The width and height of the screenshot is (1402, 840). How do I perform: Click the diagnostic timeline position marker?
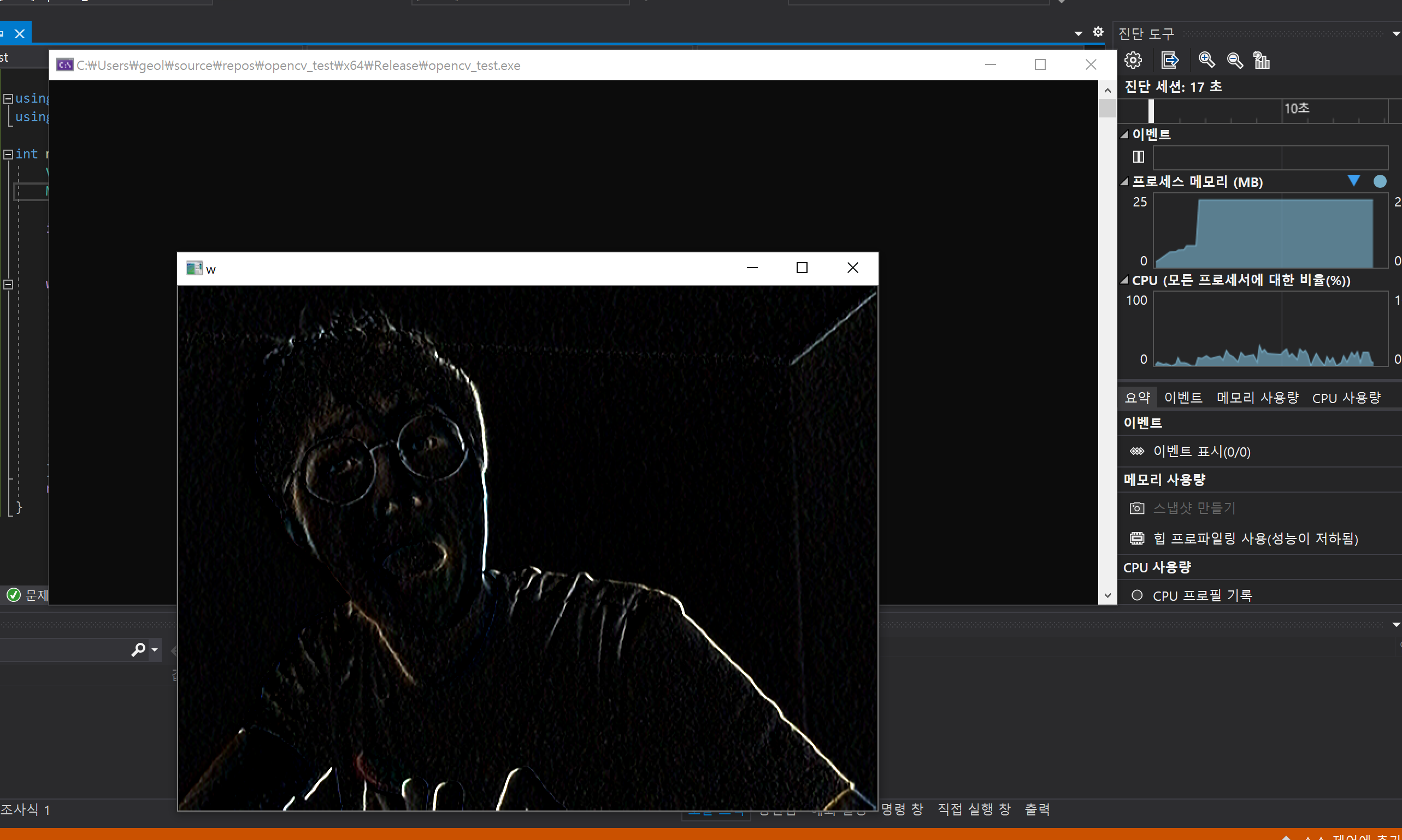point(1151,111)
